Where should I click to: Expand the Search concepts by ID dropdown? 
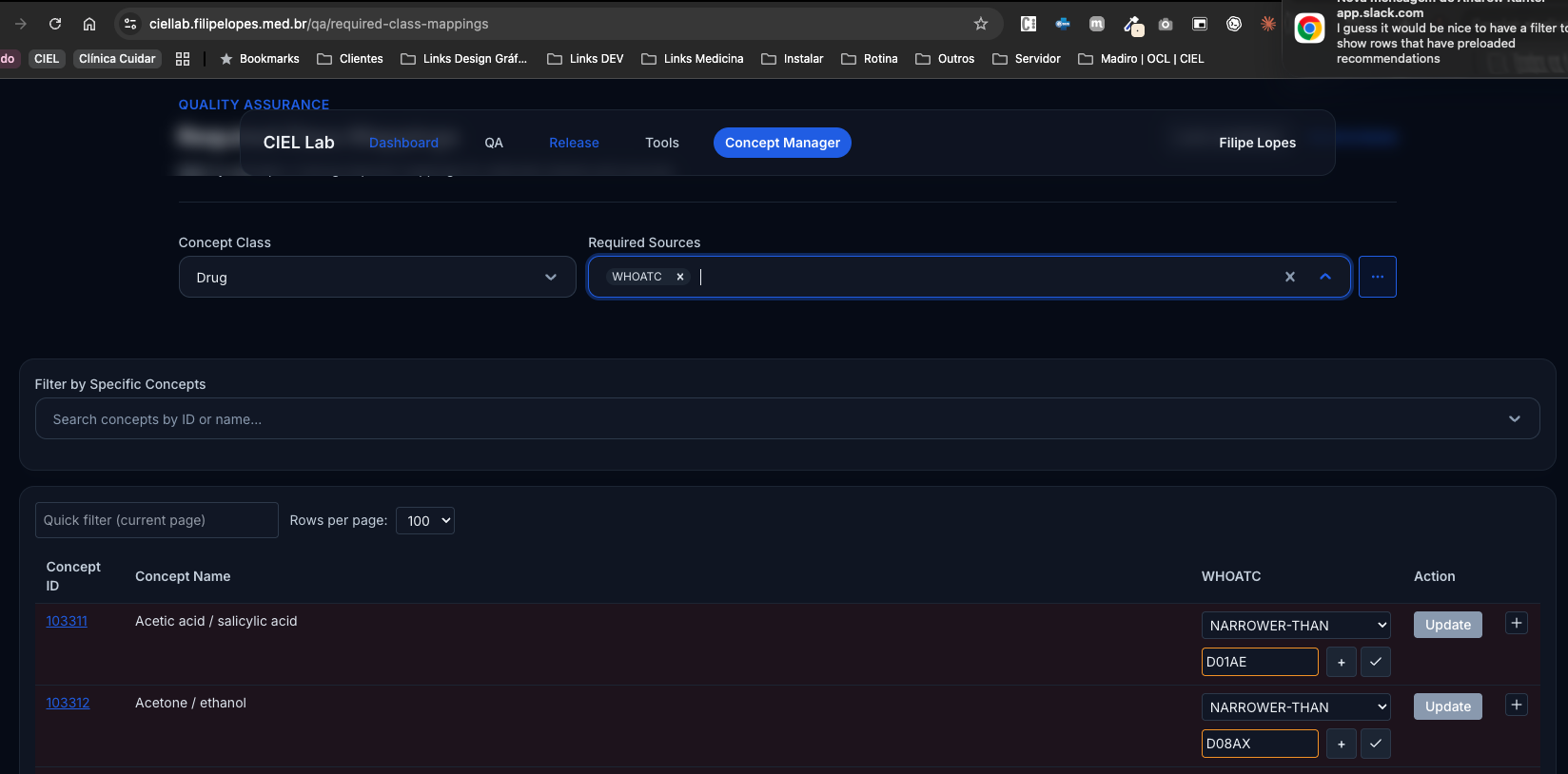1515,419
